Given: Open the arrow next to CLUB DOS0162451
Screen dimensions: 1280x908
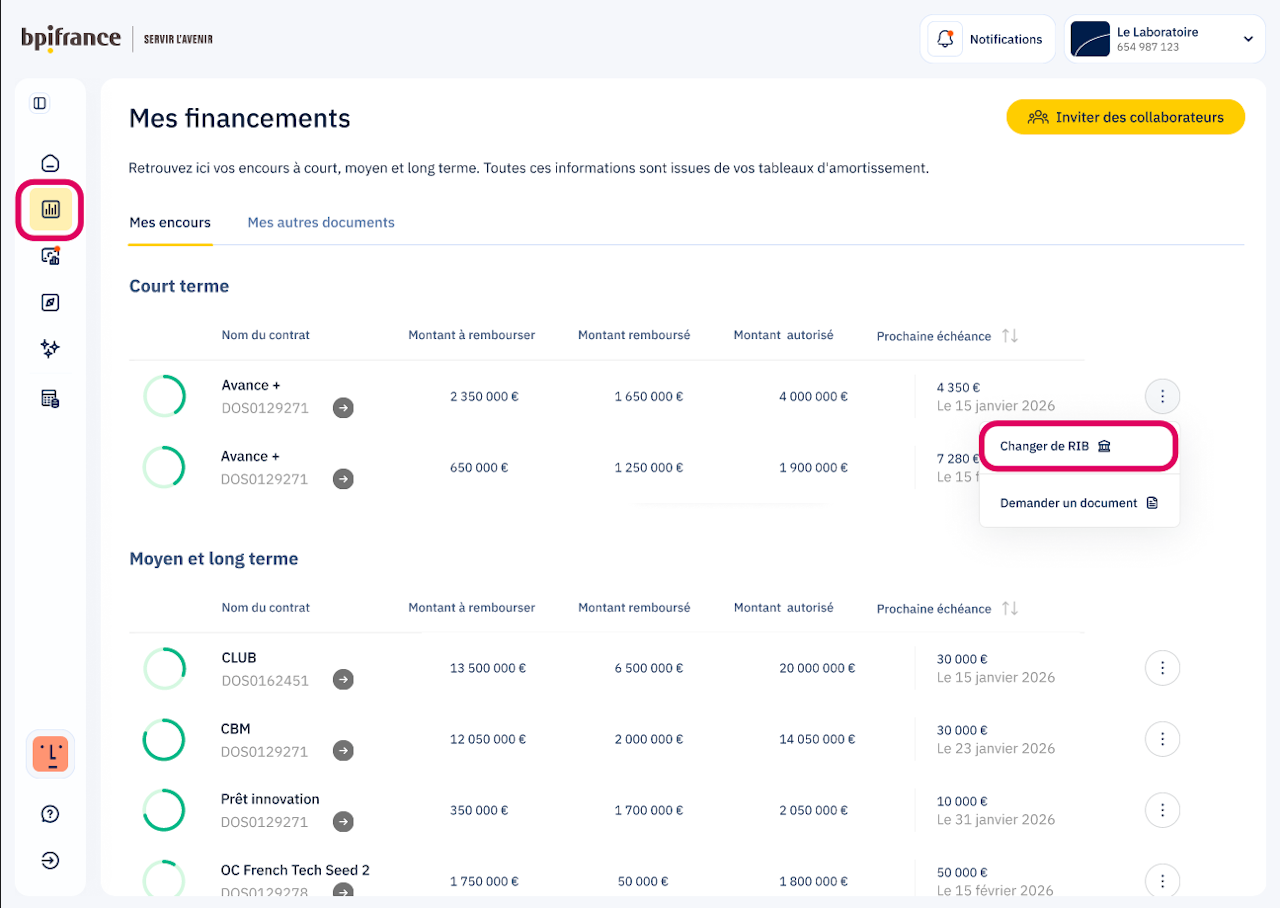Looking at the screenshot, I should pyautogui.click(x=343, y=680).
